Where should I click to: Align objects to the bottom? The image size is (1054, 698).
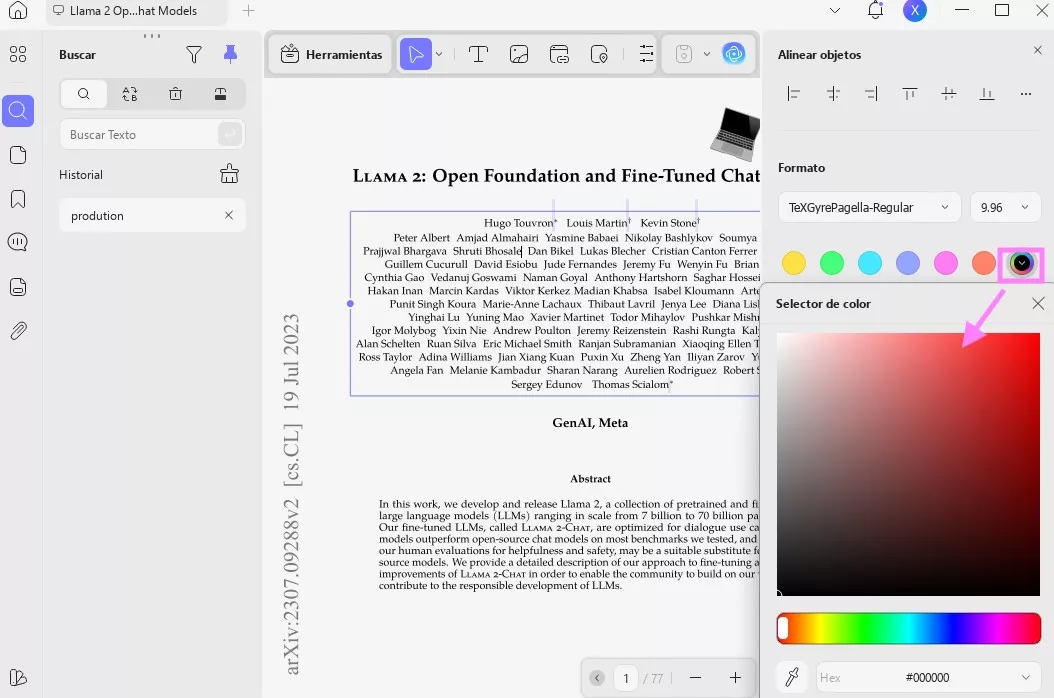pyautogui.click(x=987, y=94)
